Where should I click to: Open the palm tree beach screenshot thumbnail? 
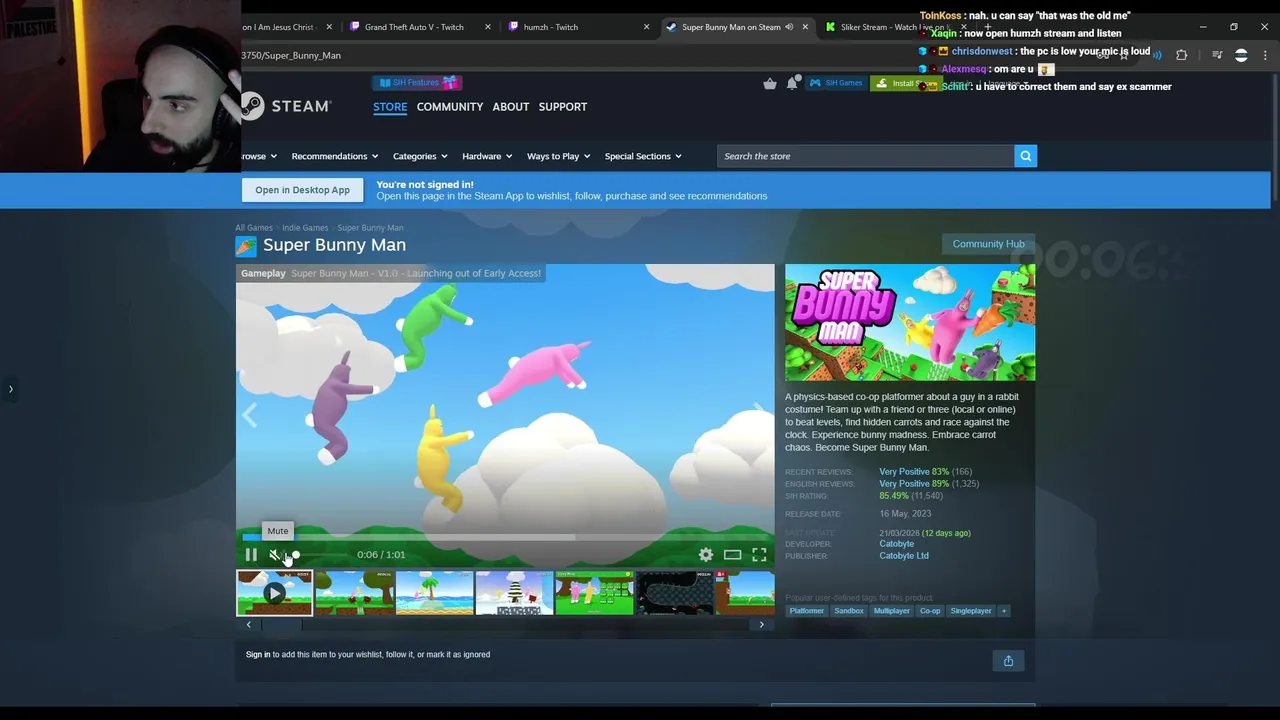pos(434,593)
